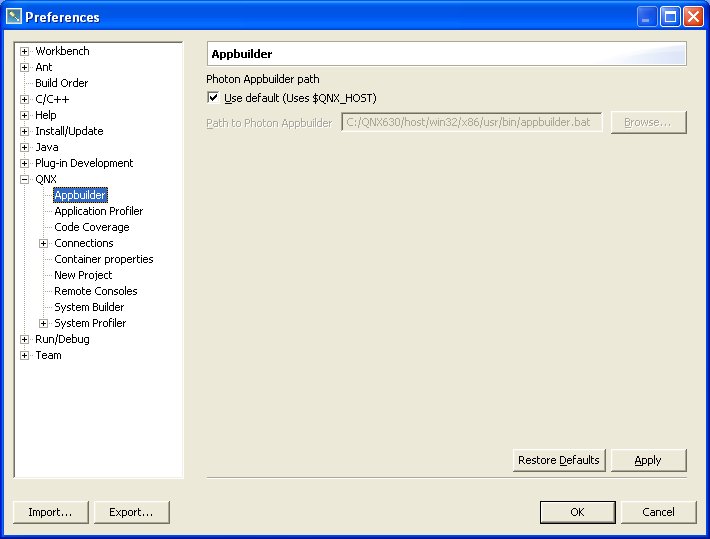This screenshot has height=539, width=710.
Task: Click the Import... button
Action: 50,512
